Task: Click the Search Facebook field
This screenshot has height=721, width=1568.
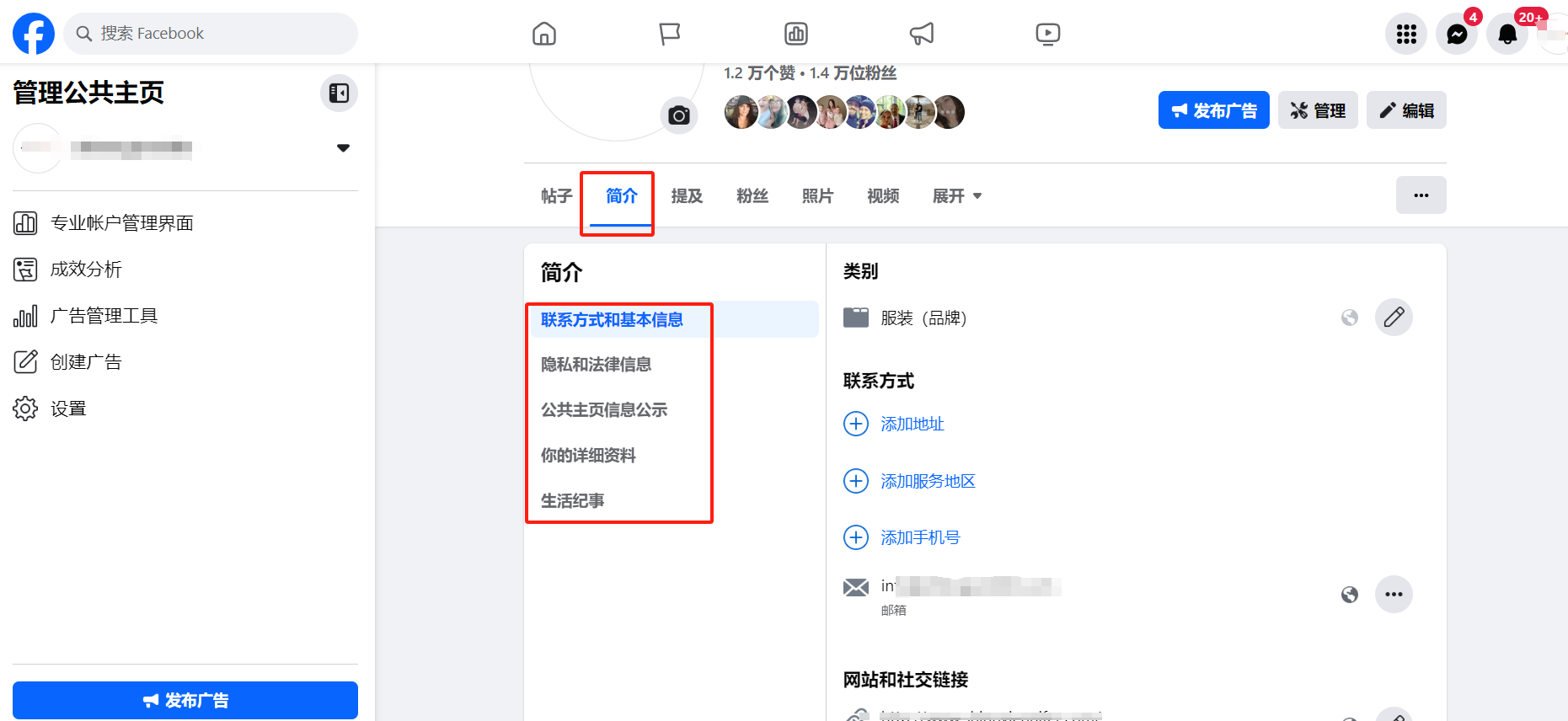Action: 211,34
